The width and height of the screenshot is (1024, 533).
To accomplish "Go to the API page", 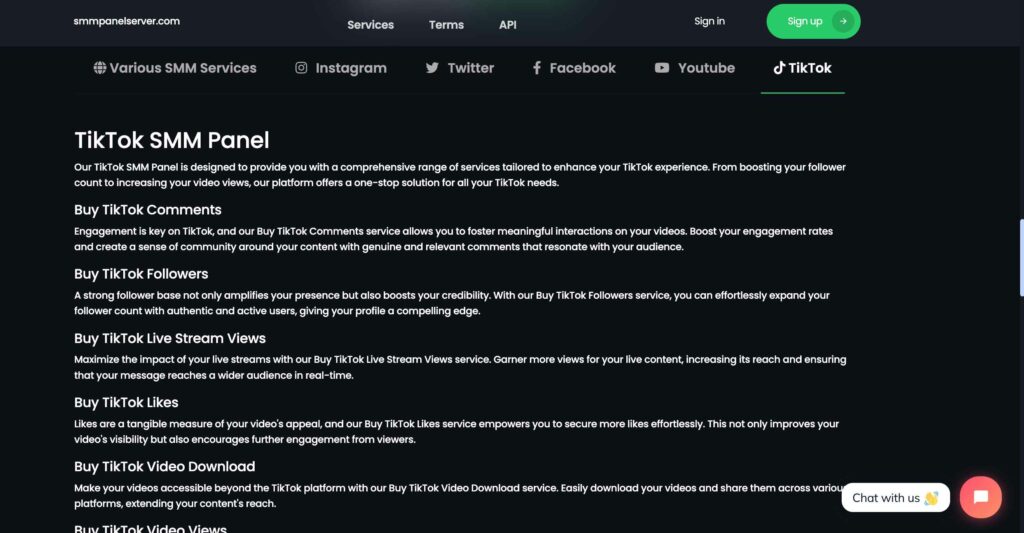I will click(x=508, y=24).
